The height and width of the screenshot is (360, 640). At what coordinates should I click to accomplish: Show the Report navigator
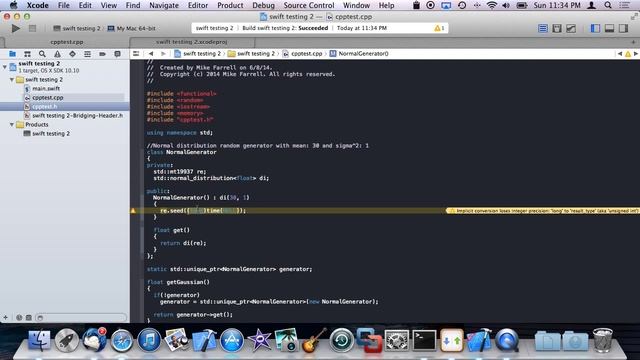(x=117, y=54)
